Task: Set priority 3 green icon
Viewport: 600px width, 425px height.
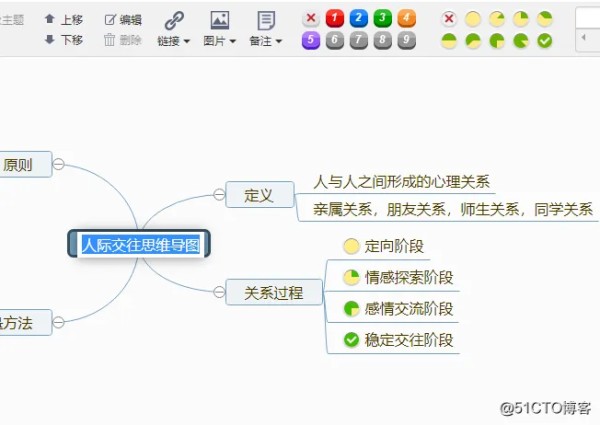Action: (382, 18)
